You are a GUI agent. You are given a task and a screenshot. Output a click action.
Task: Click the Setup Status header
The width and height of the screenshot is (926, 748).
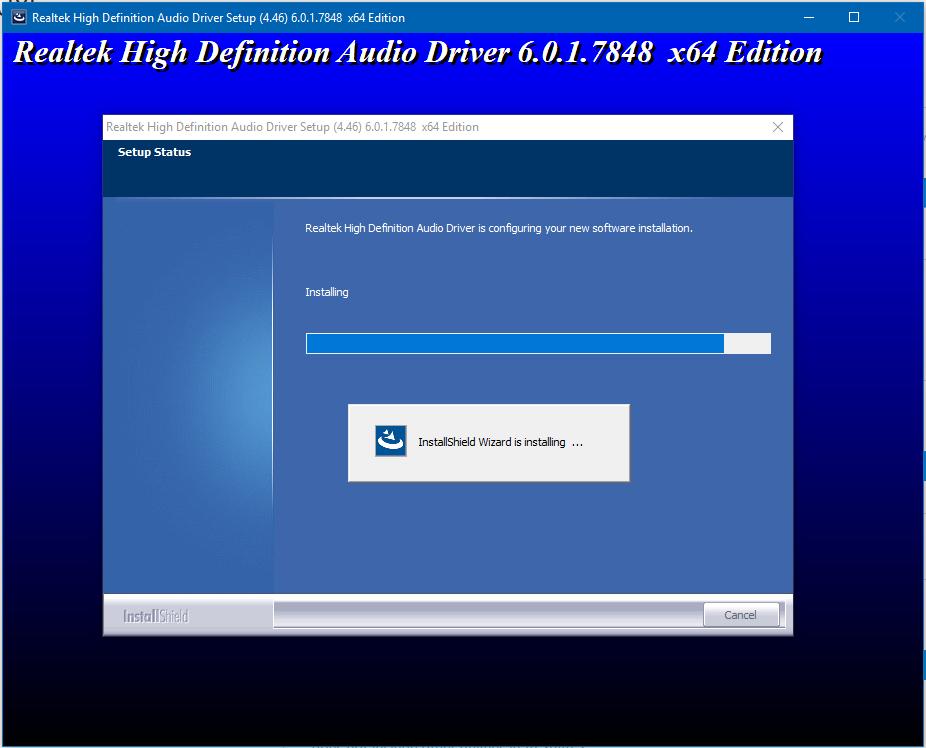click(154, 152)
